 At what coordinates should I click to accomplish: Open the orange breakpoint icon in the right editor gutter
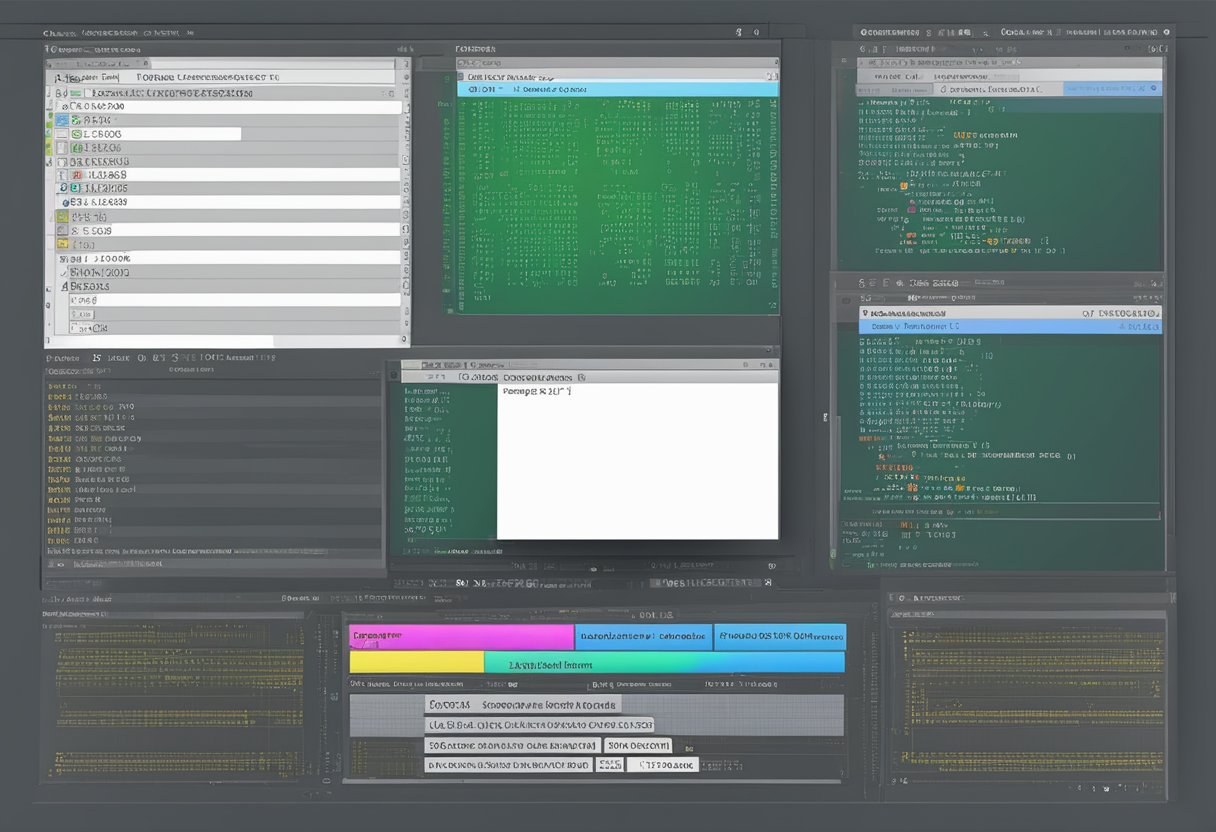click(x=904, y=185)
